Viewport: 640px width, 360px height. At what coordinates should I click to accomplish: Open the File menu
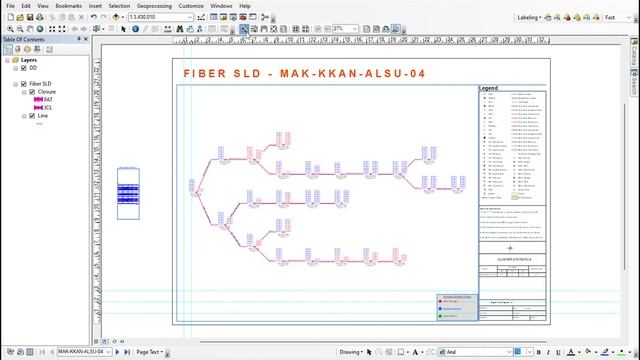pyautogui.click(x=11, y=6)
